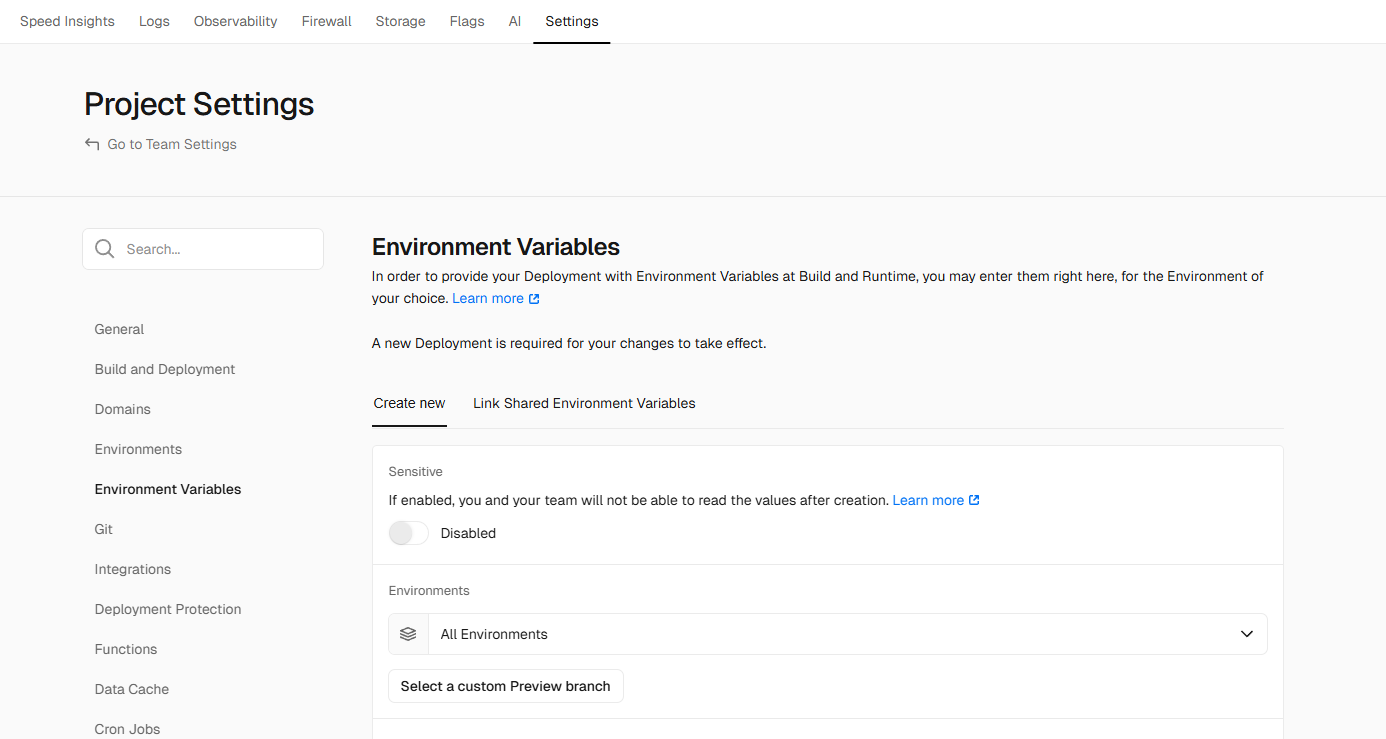This screenshot has width=1386, height=739.
Task: Click the search magnifier icon
Action: 104,249
